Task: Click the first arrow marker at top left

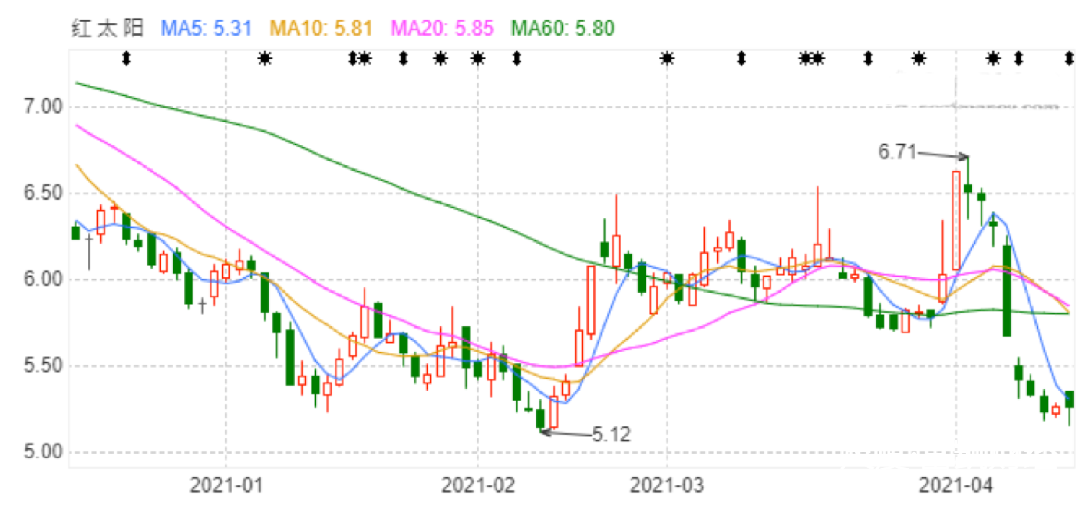Action: coord(126,59)
